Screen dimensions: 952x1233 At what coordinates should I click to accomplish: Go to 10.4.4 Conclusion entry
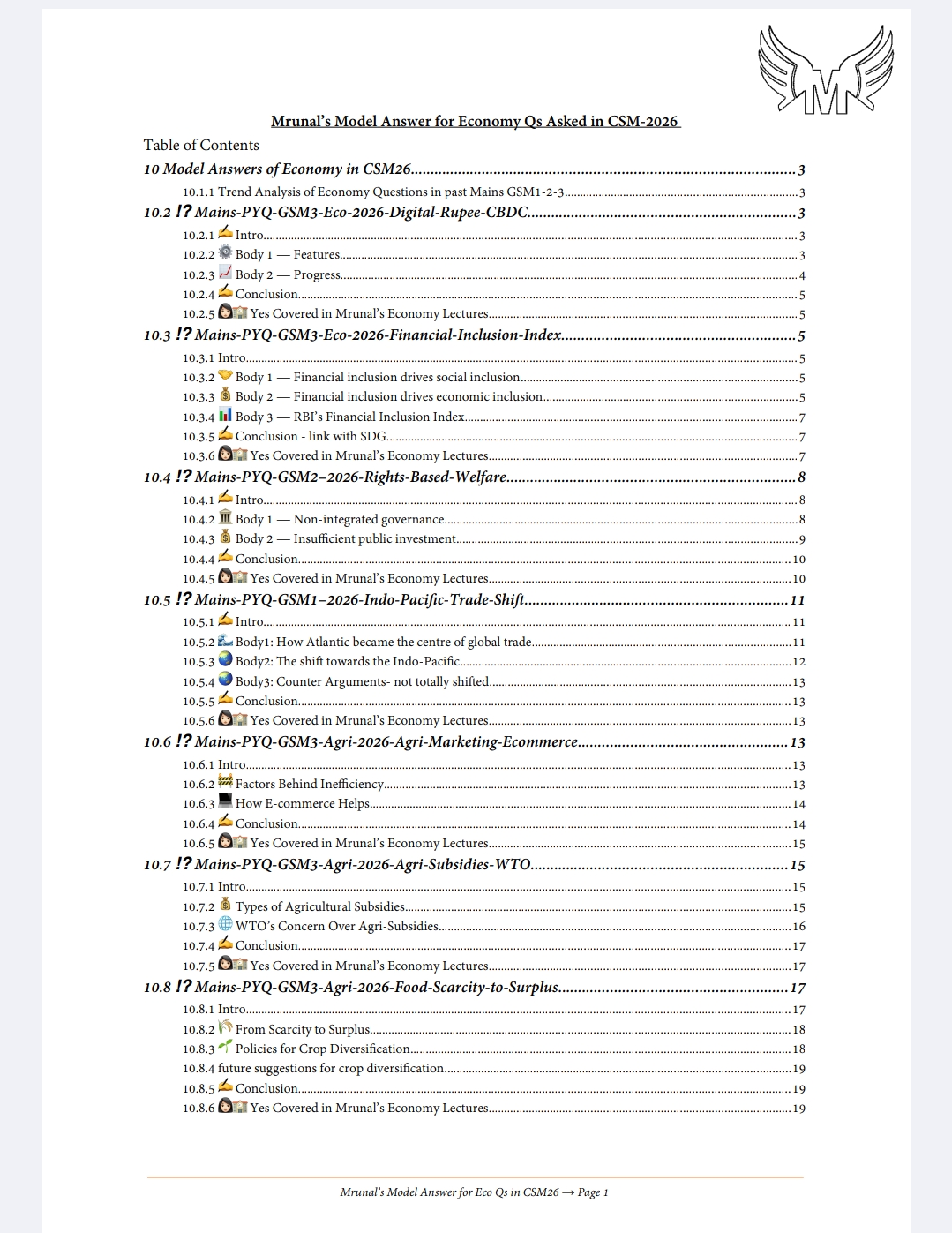pos(494,560)
